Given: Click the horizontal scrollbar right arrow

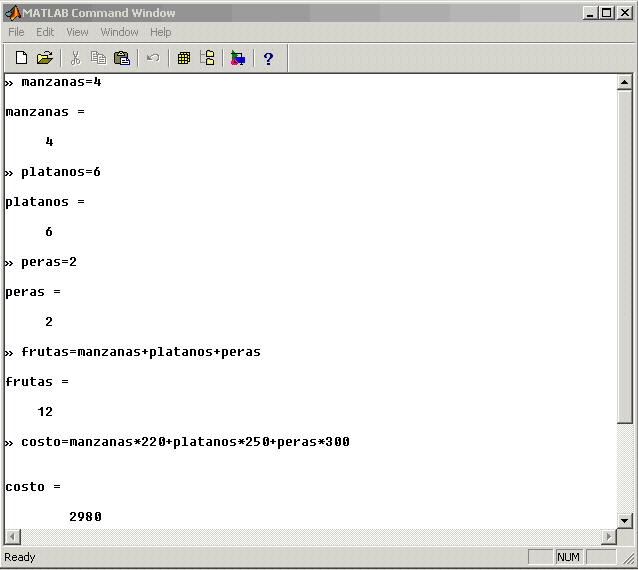Looking at the screenshot, I should click(x=609, y=537).
